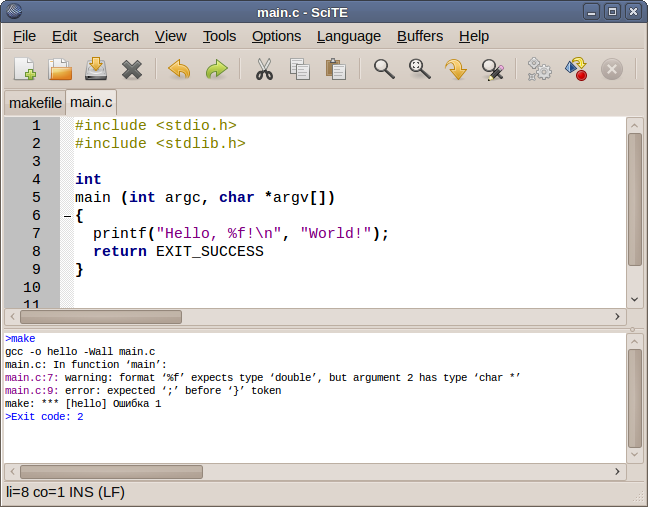Open the Tools menu
Screen dimensions: 648x507
[219, 36]
